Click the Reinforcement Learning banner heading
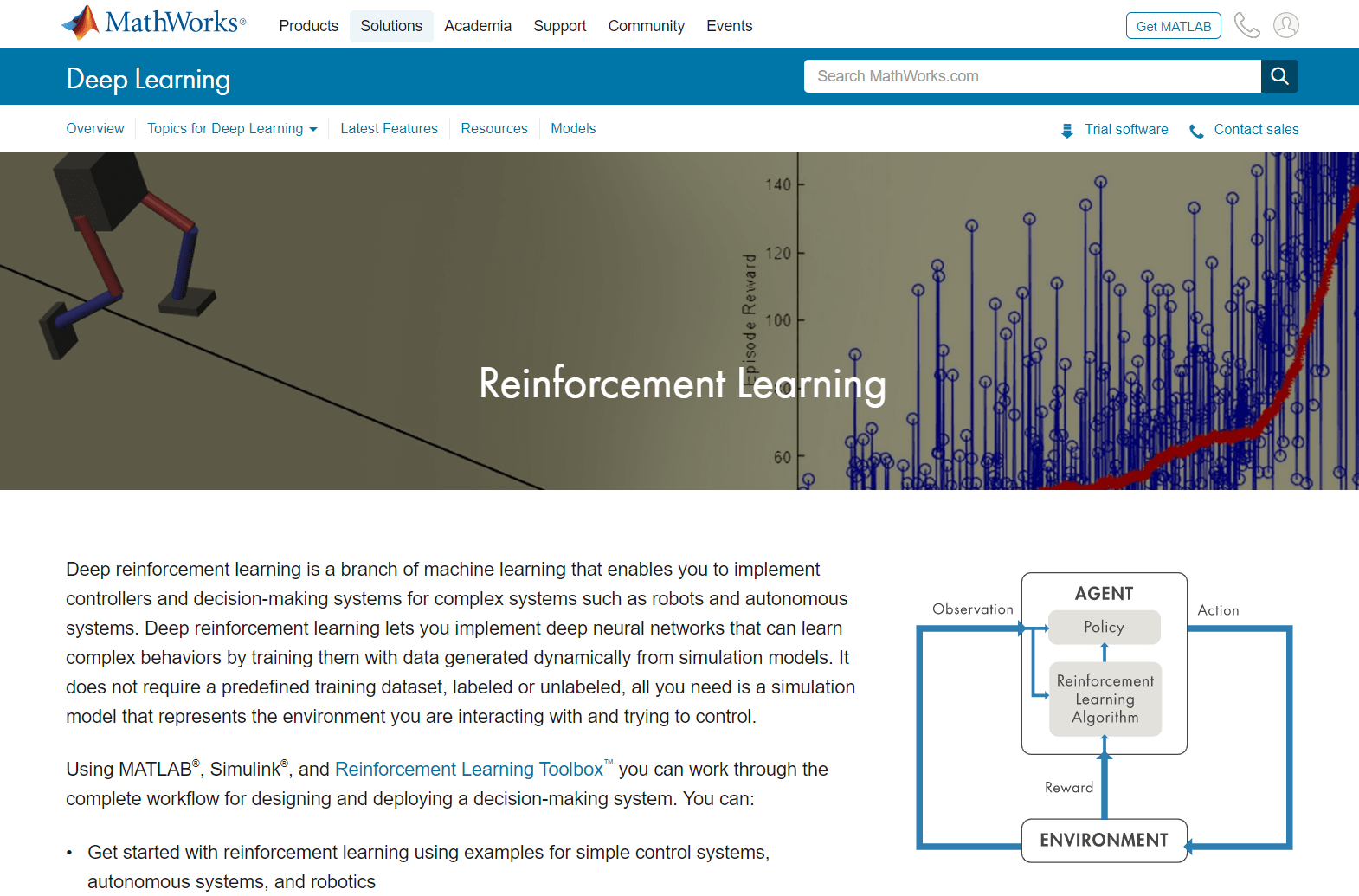The height and width of the screenshot is (896, 1359). [x=682, y=384]
